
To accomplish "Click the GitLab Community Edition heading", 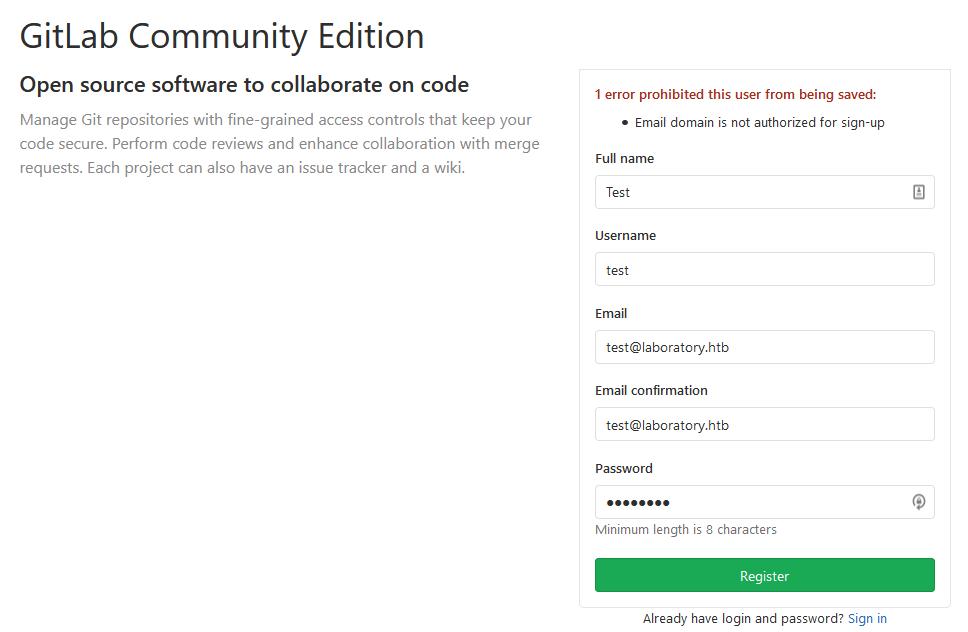I will [222, 36].
